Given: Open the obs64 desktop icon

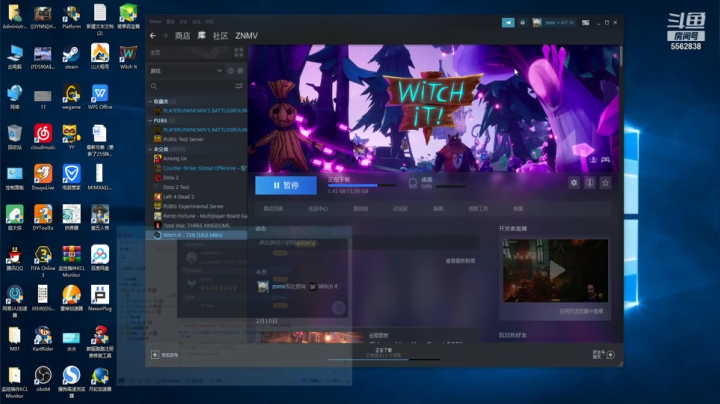Looking at the screenshot, I should (43, 379).
